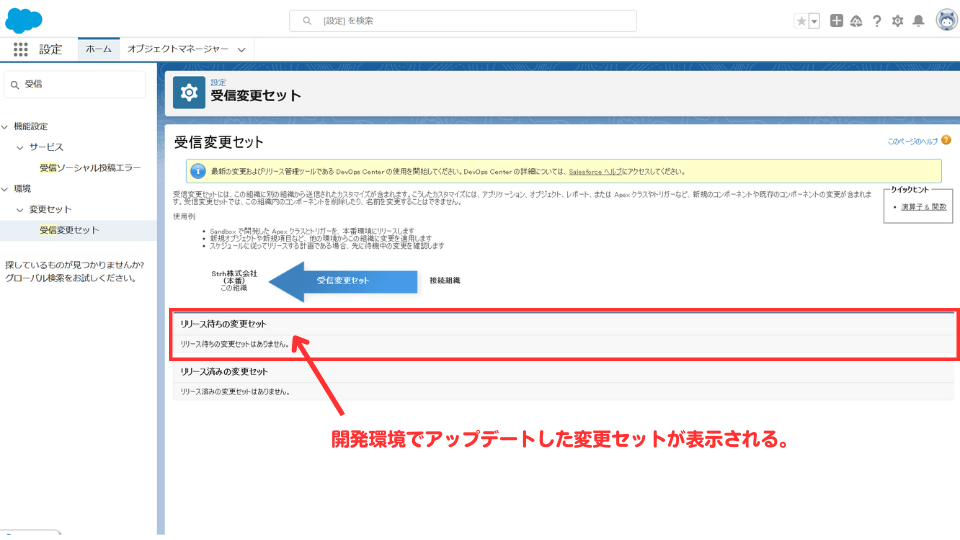Open the notifications bell
960x540 pixels.
pyautogui.click(x=918, y=21)
